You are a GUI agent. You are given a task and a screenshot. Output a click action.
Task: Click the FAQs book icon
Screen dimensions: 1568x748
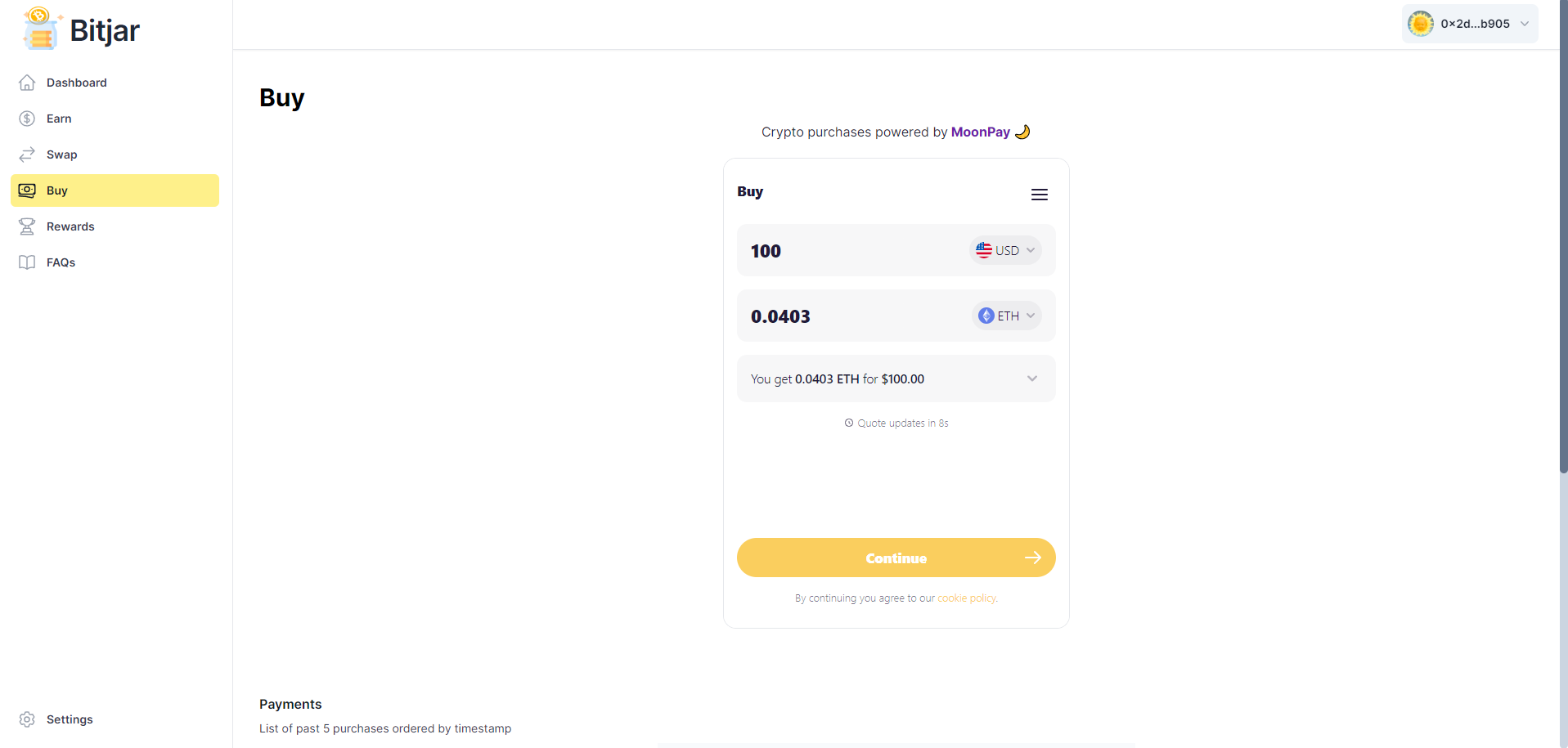[27, 262]
